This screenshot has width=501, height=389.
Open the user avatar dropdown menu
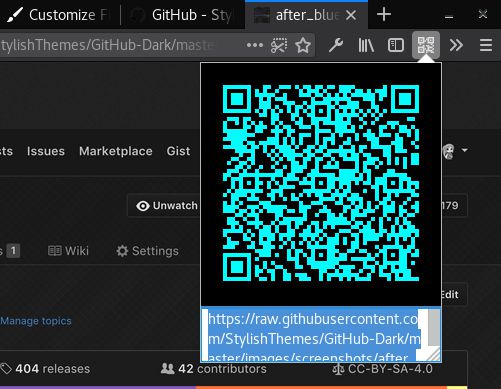point(456,151)
